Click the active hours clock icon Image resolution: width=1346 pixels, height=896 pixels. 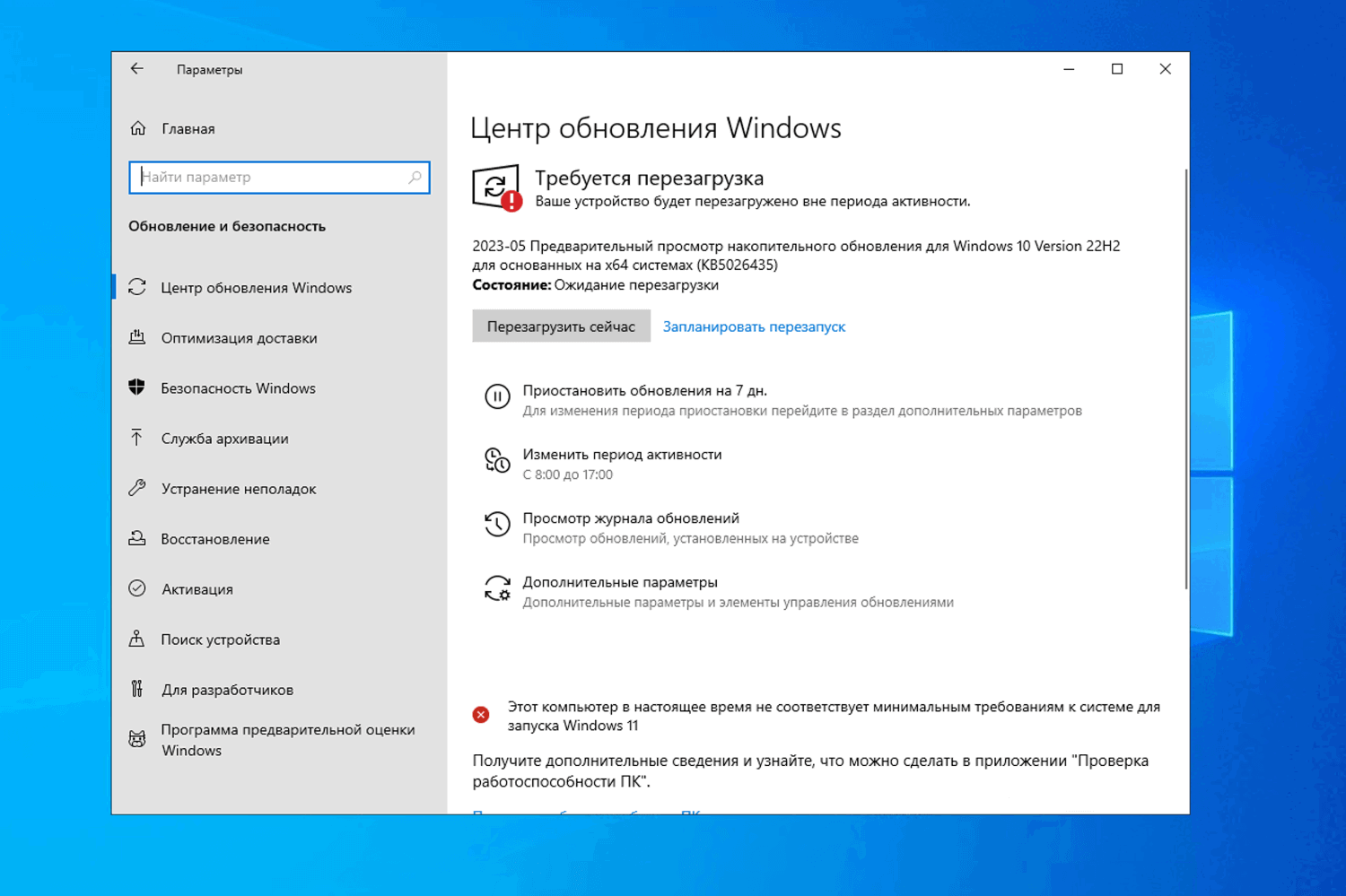pos(497,460)
